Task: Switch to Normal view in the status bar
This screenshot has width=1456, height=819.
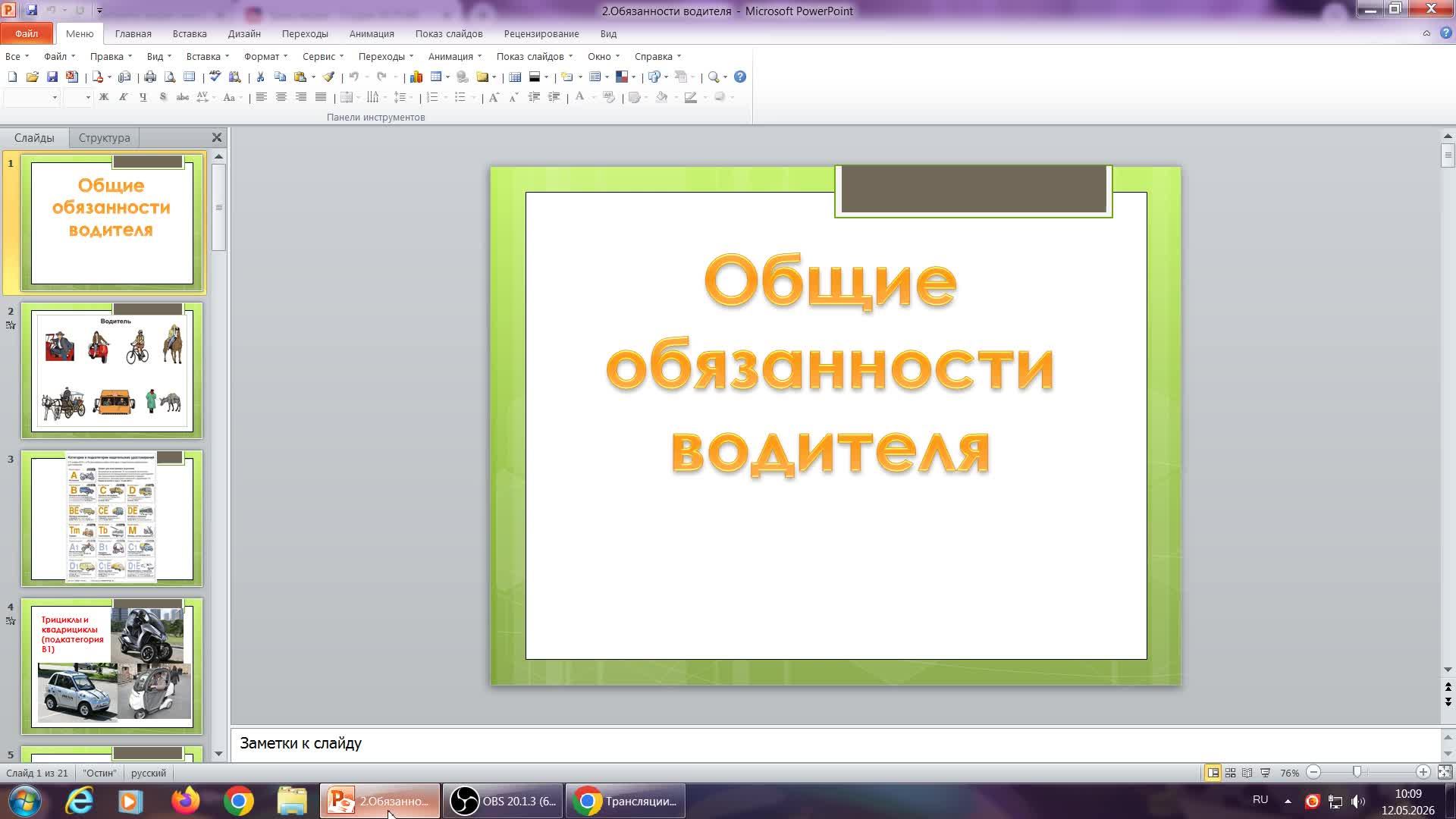Action: [1213, 773]
